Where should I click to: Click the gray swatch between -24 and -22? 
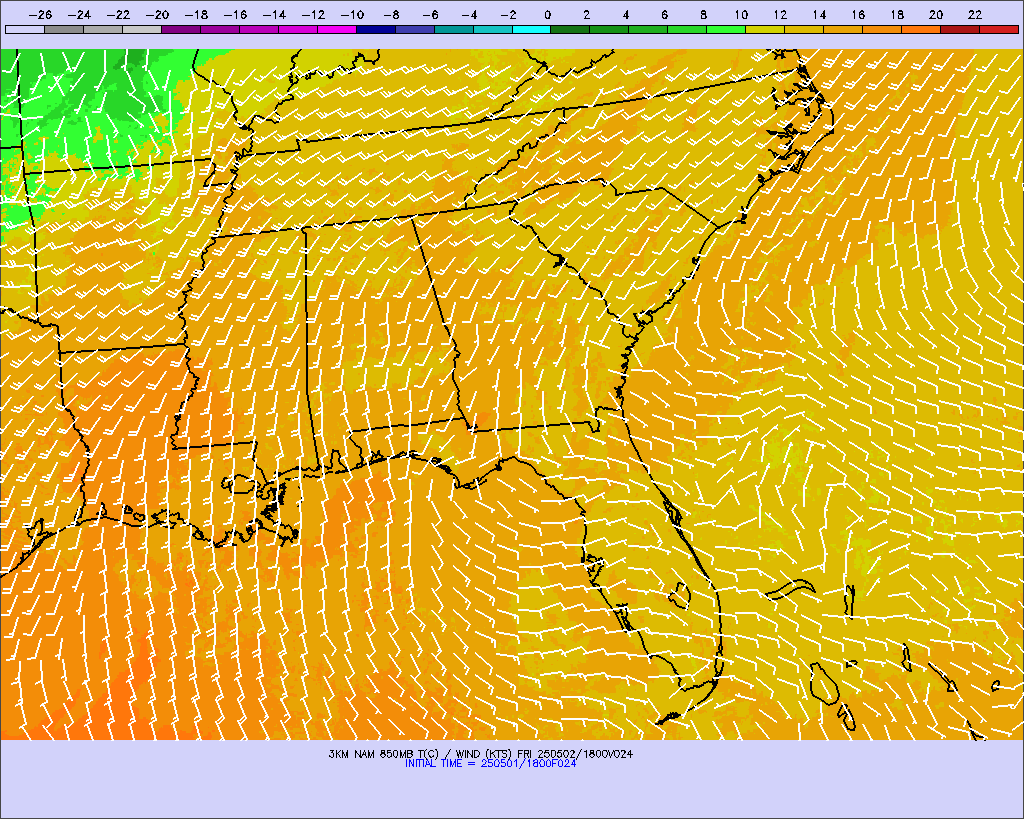click(103, 29)
